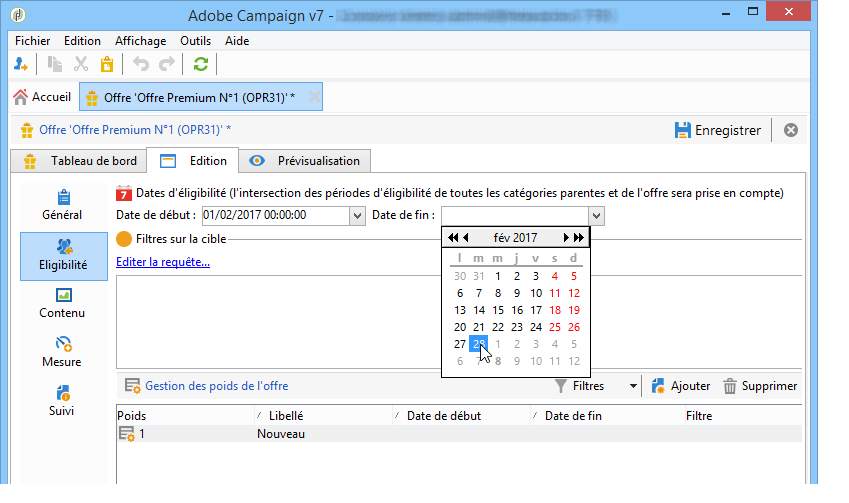
Task: Click the Filtres sur la cible orange icon
Action: point(124,239)
